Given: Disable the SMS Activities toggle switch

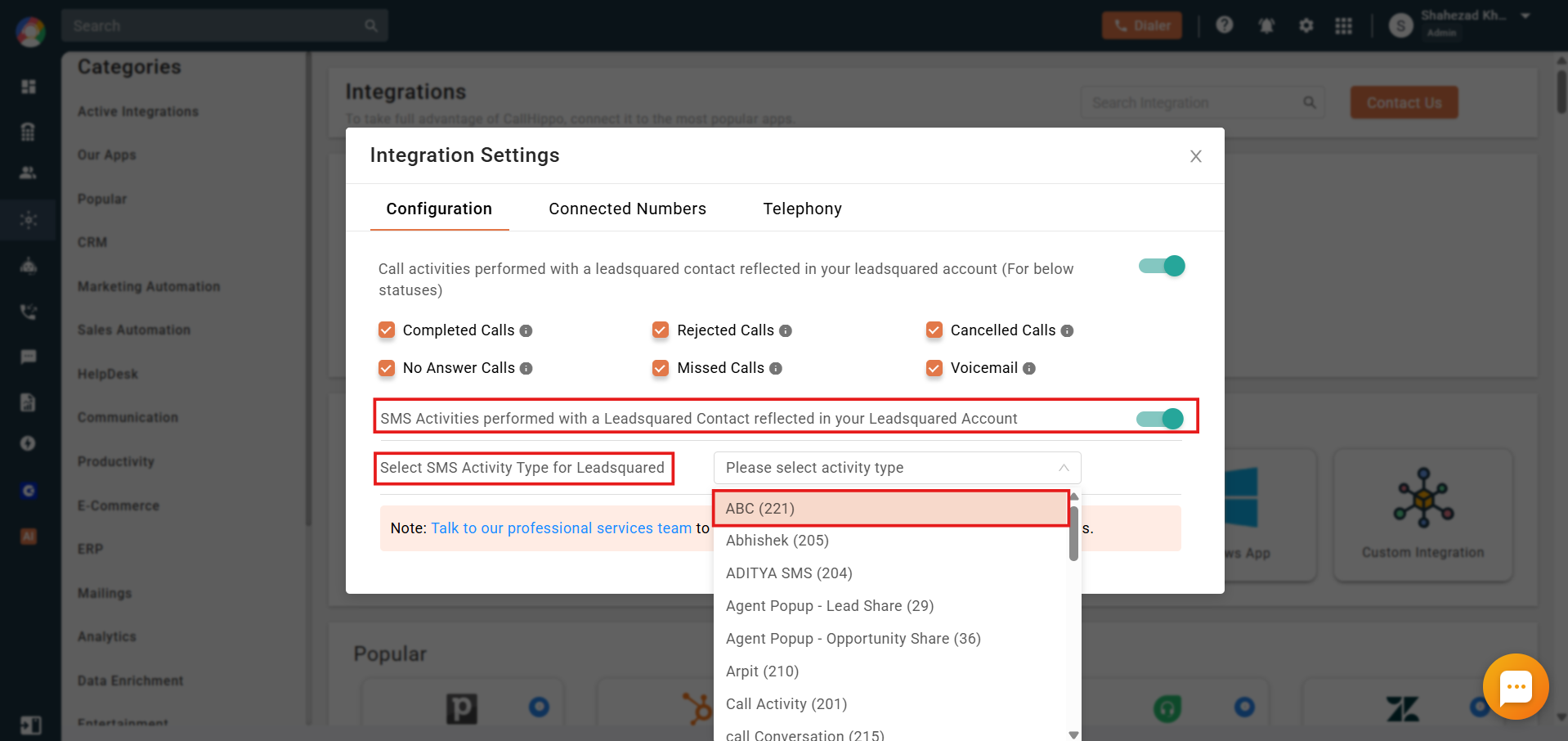Looking at the screenshot, I should pos(1160,419).
